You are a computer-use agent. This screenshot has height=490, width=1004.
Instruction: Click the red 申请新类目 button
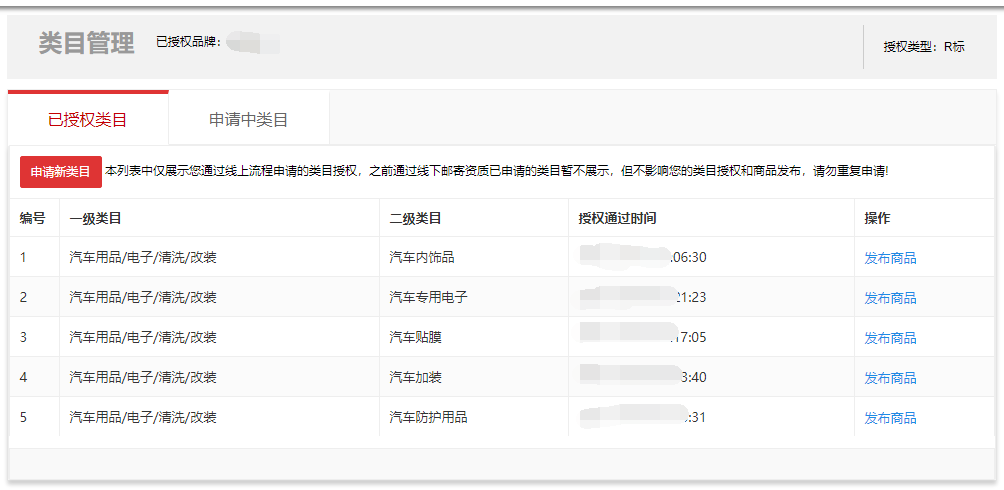(60, 172)
